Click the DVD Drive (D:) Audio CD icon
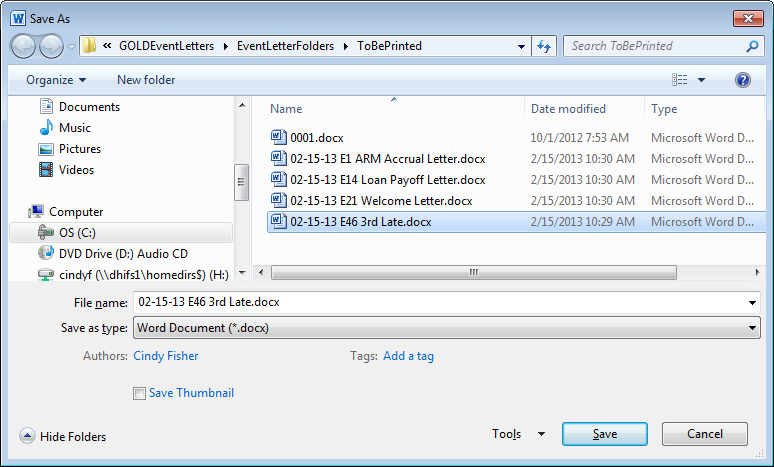The height and width of the screenshot is (467, 774). click(x=46, y=254)
